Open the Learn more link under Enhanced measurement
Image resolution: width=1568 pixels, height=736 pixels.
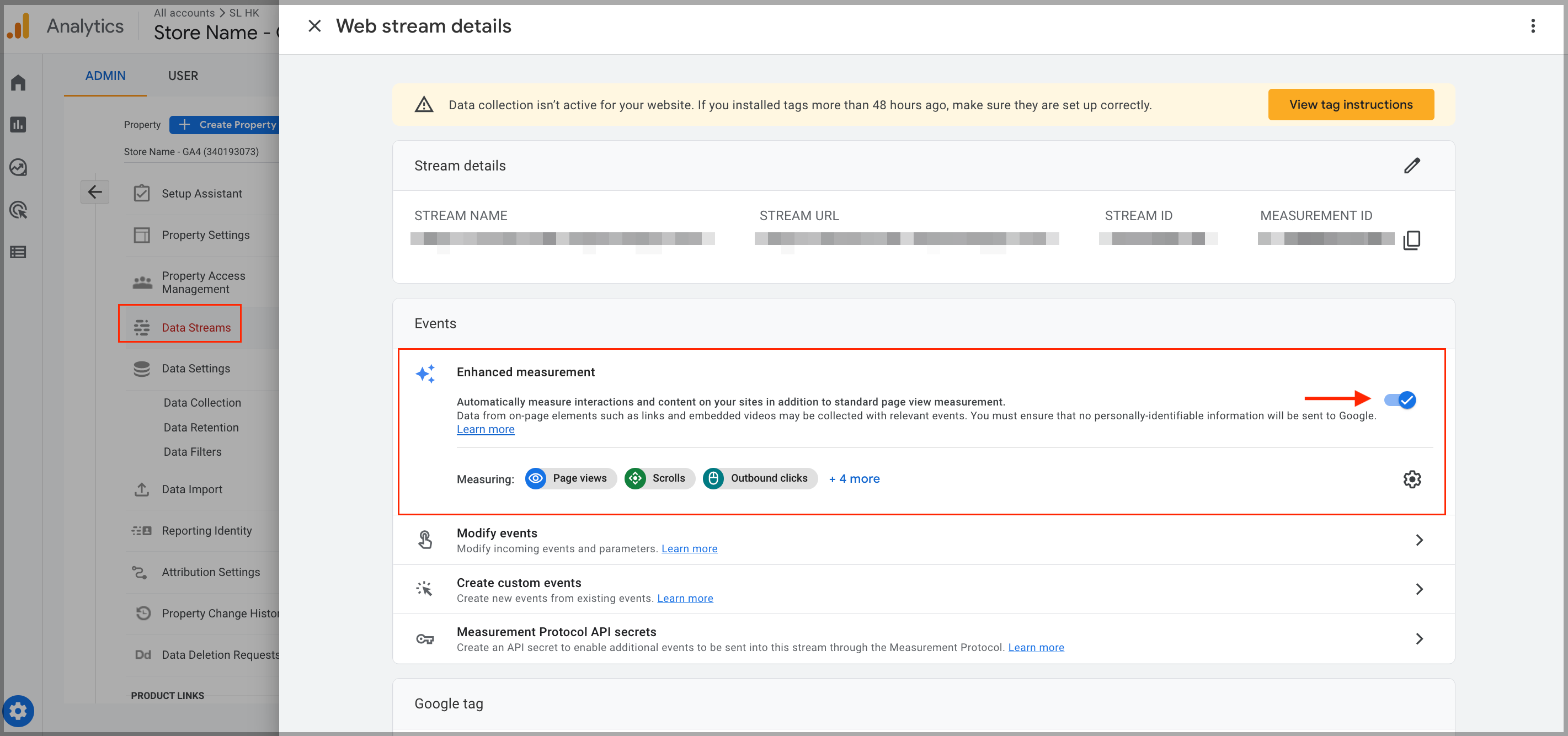[x=485, y=429]
